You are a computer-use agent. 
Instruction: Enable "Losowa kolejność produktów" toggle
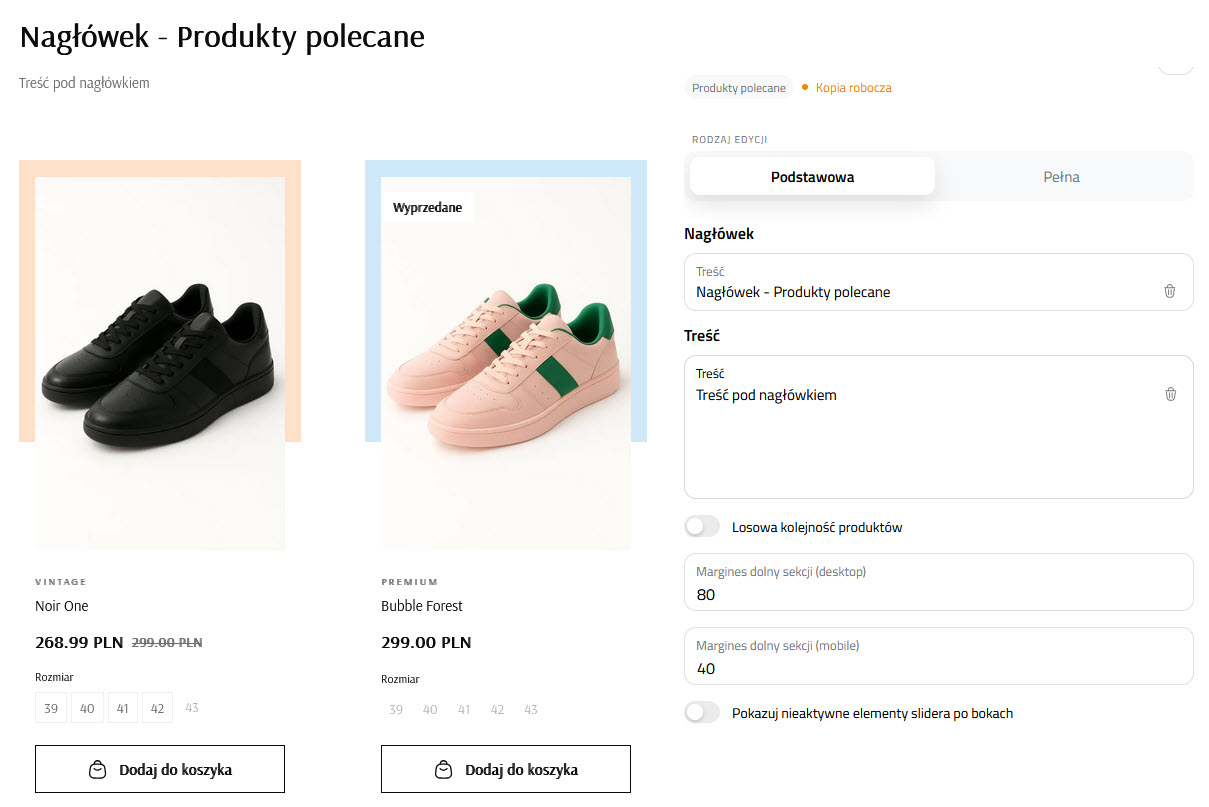701,525
